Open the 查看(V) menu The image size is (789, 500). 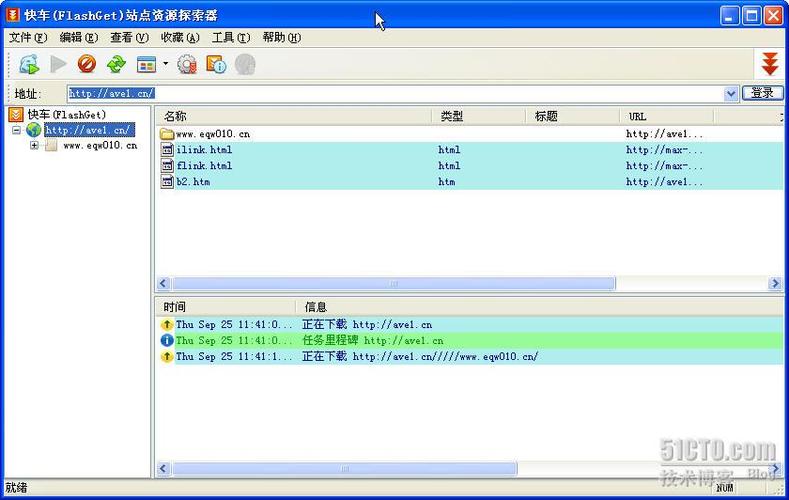point(129,38)
